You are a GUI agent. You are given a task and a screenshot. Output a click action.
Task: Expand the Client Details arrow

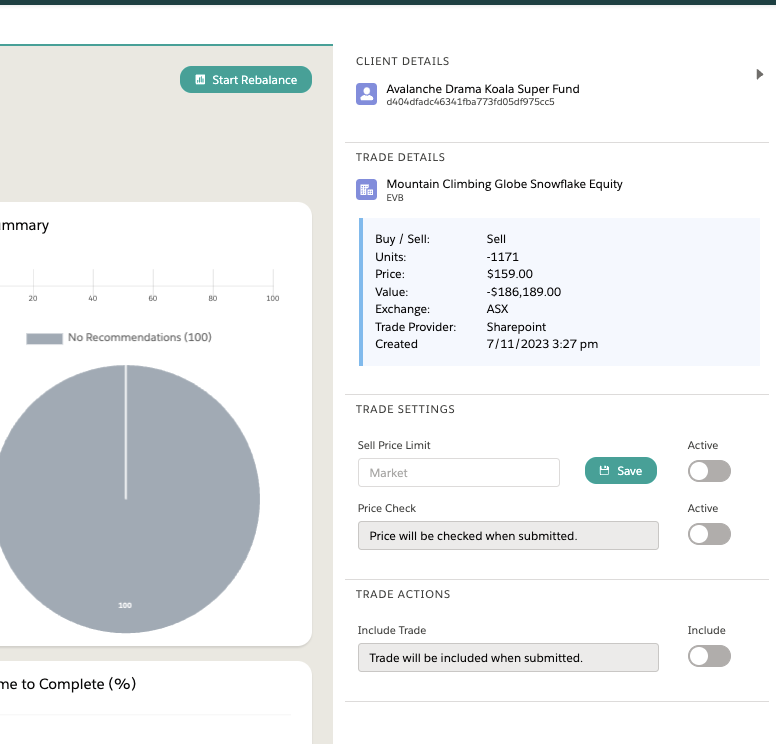tap(760, 74)
